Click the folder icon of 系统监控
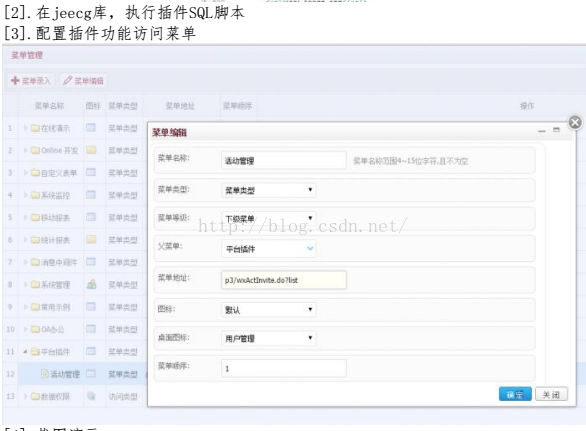Image resolution: width=586 pixels, height=431 pixels. pyautogui.click(x=35, y=195)
